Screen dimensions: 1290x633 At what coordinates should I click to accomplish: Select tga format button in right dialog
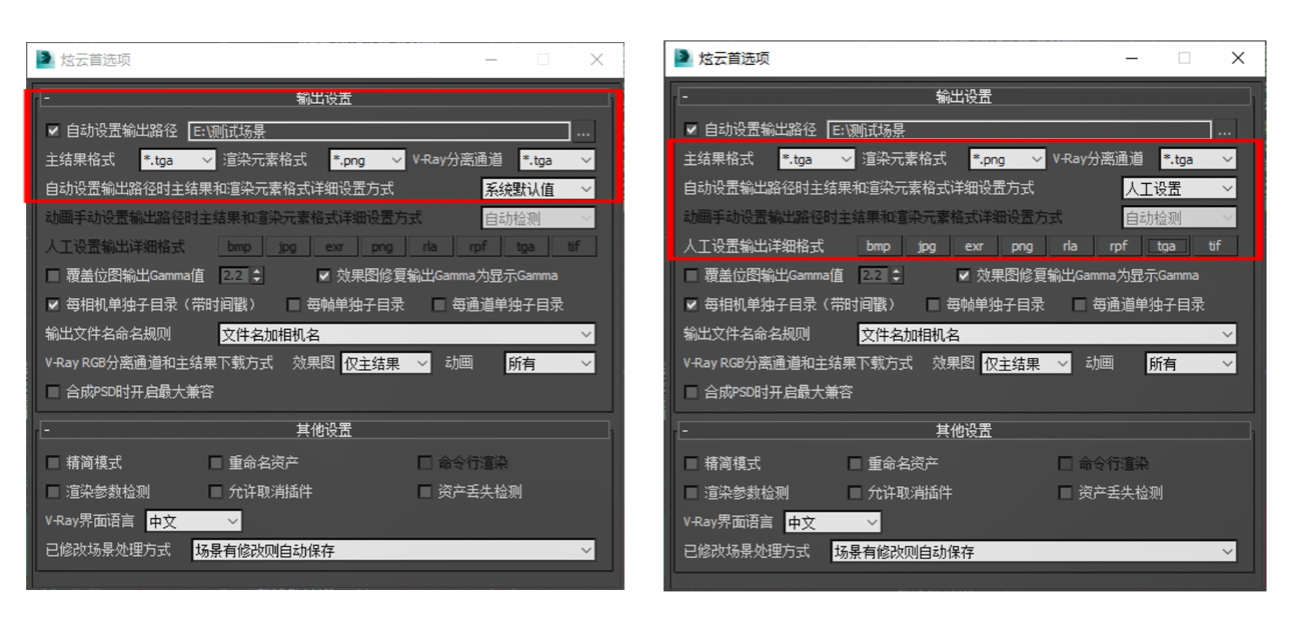[1166, 246]
